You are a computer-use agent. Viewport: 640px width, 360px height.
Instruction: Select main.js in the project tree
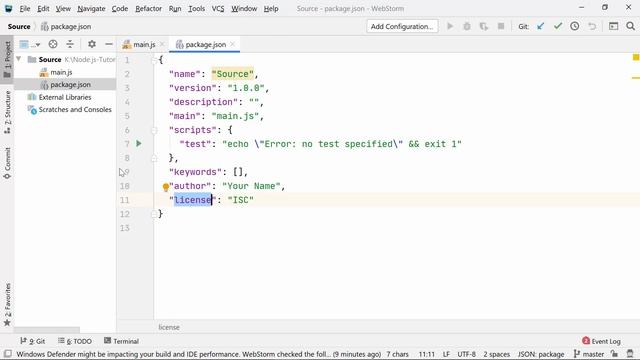pyautogui.click(x=61, y=72)
